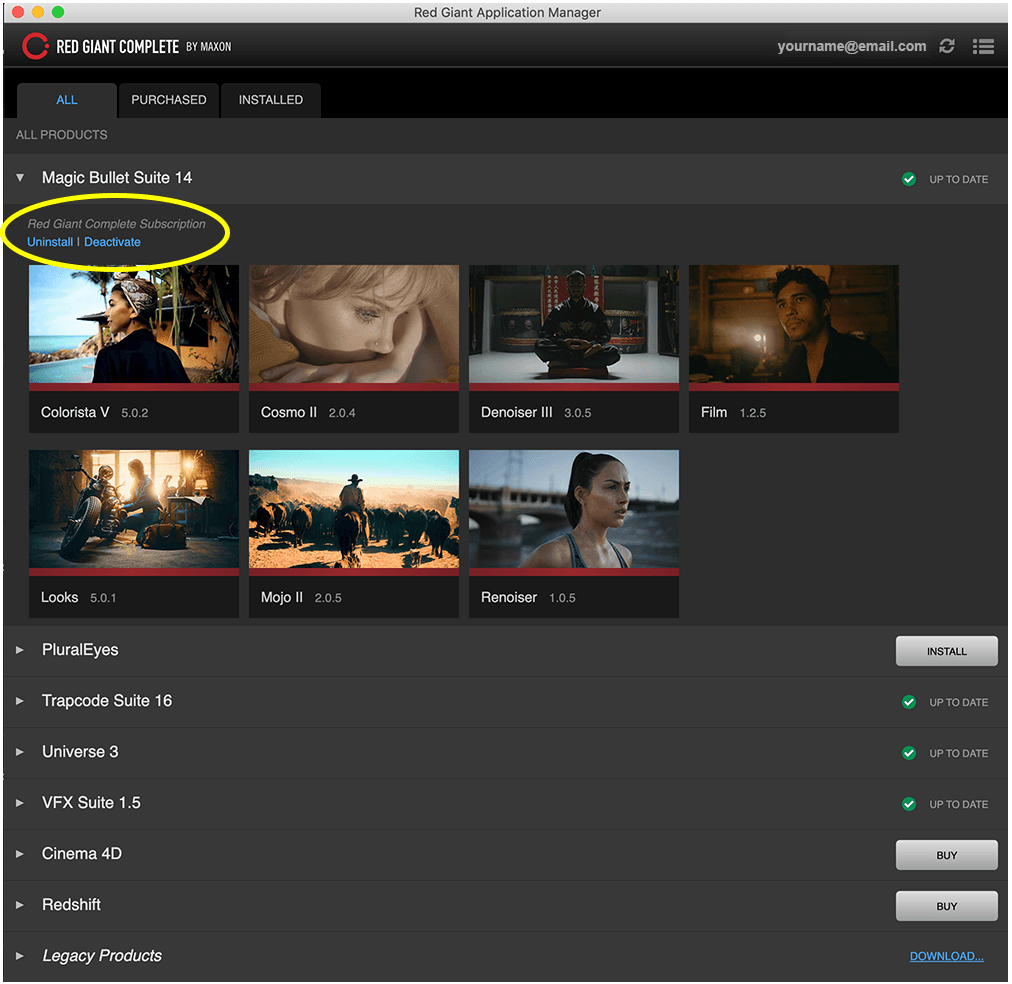This screenshot has height=984, width=1012.
Task: Click the Universe 3 title
Action: (x=80, y=752)
